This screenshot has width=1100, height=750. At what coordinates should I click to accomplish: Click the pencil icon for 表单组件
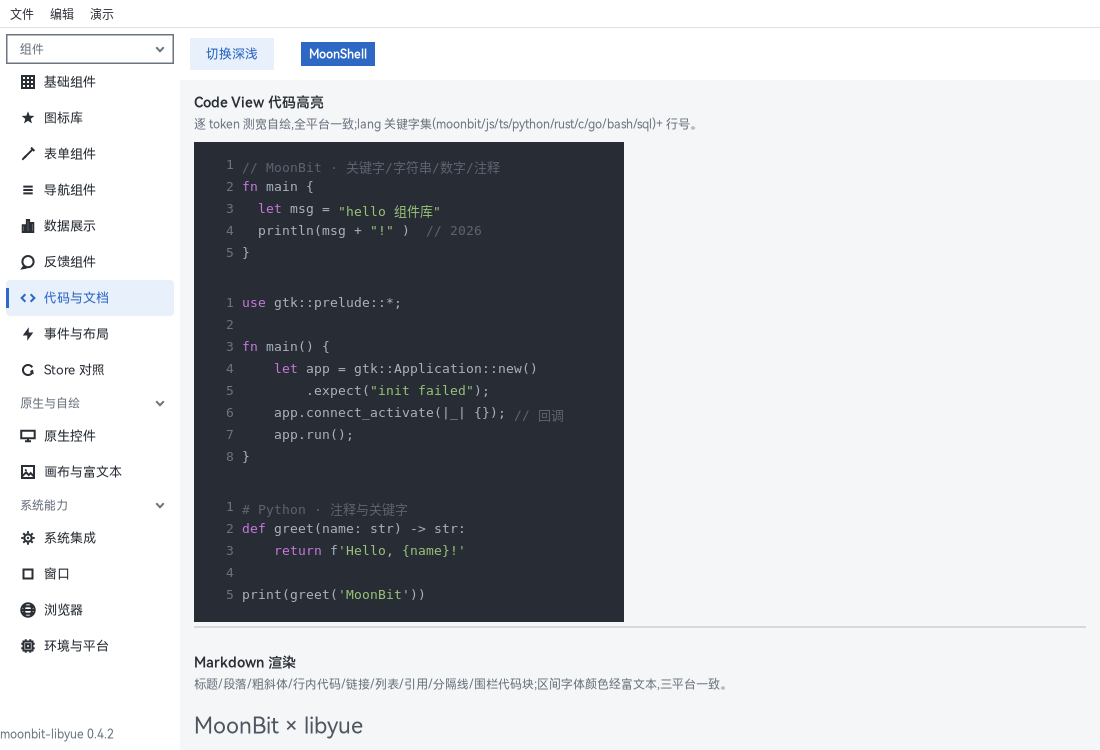tap(28, 154)
